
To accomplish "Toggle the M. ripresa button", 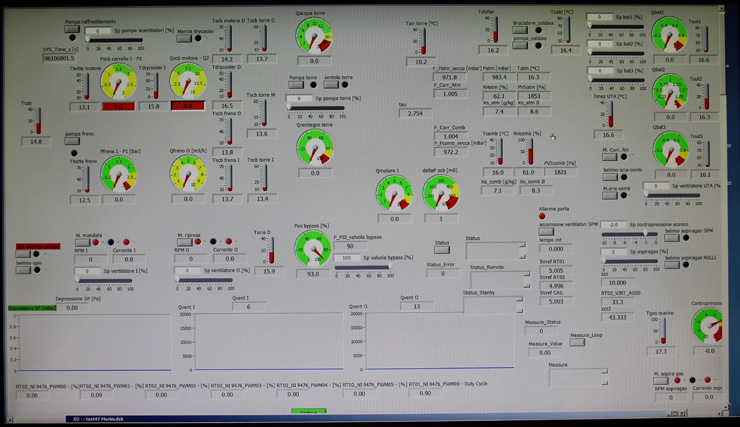I will point(184,242).
